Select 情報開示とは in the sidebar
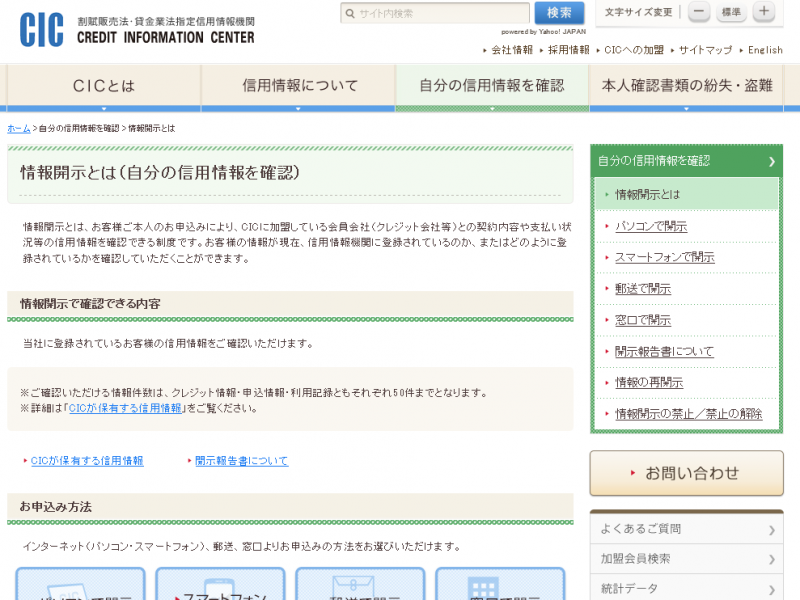Screen dimensions: 800x600 pyautogui.click(x=686, y=194)
